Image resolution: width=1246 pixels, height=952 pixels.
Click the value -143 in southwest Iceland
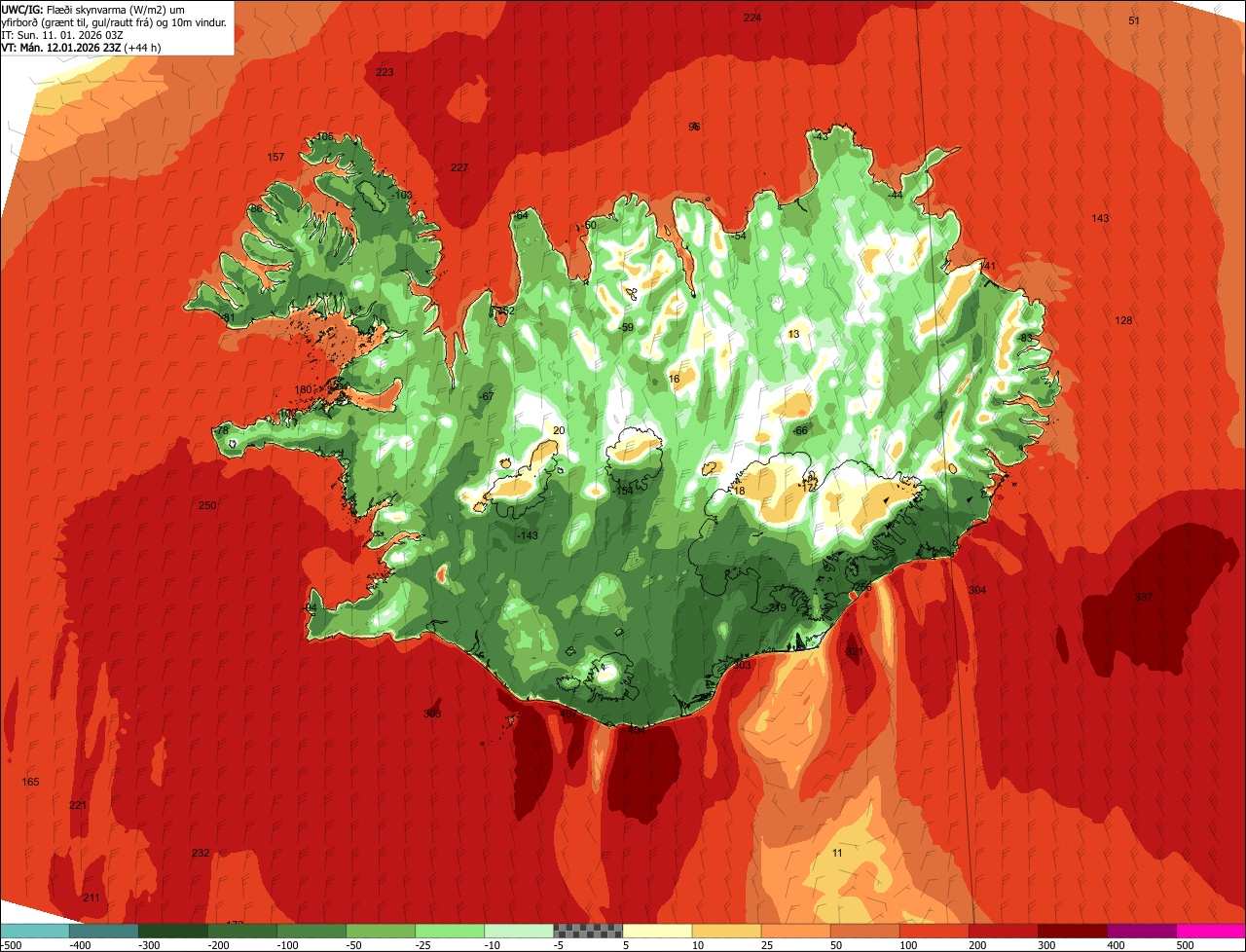tap(528, 536)
